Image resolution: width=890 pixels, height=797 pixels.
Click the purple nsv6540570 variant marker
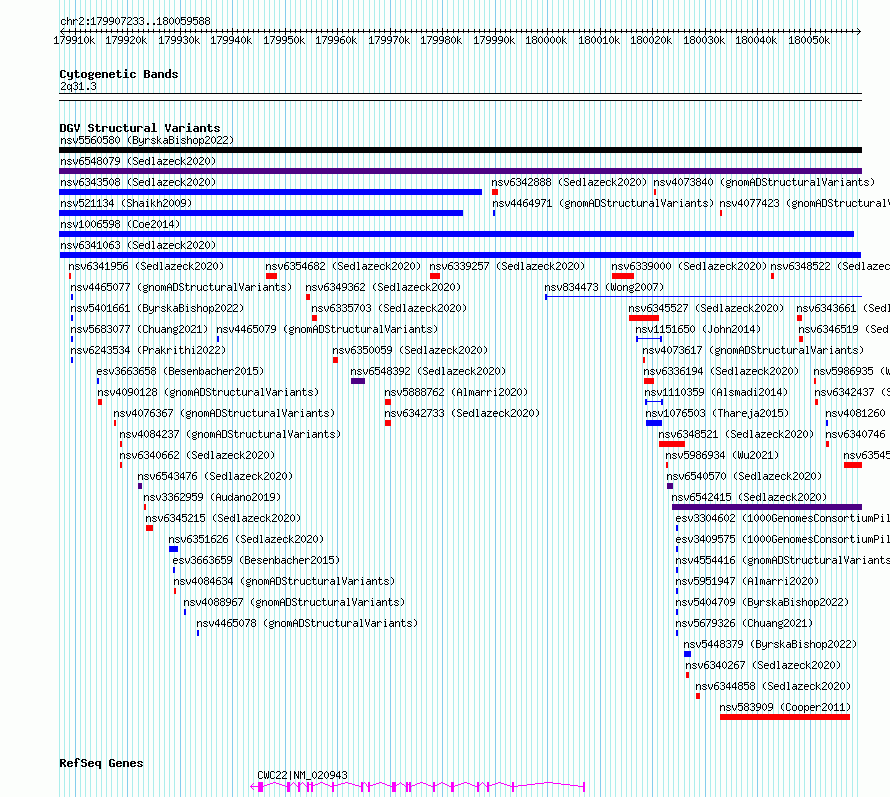(670, 486)
